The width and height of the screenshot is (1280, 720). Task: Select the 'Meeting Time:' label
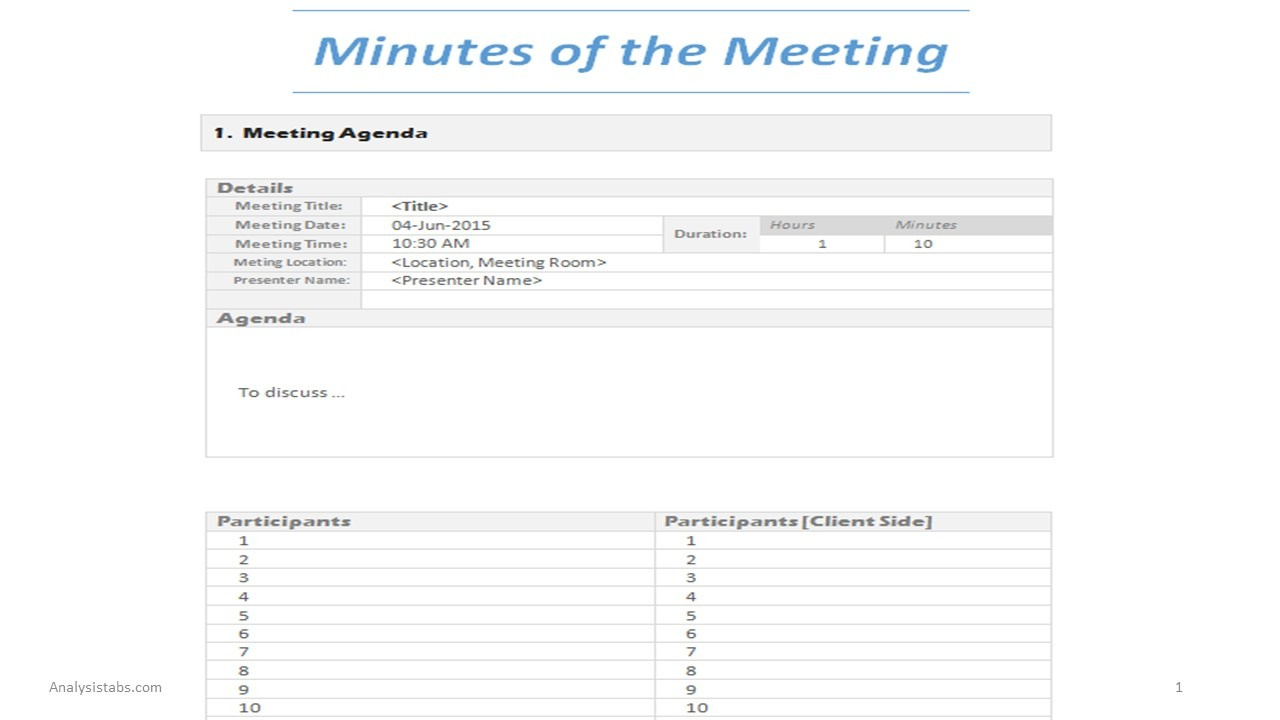291,244
